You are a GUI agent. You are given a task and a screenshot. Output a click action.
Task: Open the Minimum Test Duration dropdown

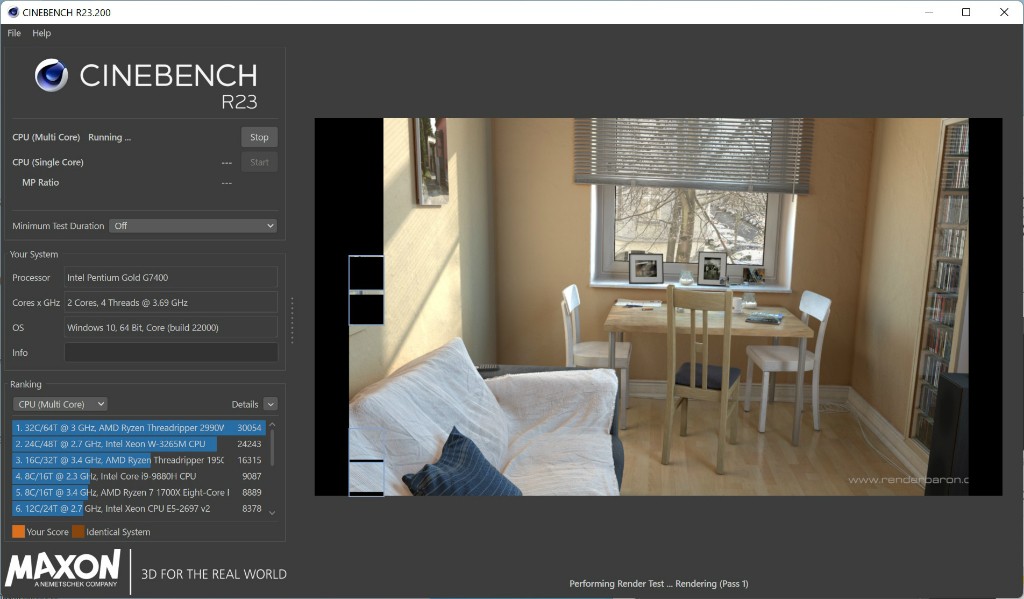pyautogui.click(x=193, y=225)
